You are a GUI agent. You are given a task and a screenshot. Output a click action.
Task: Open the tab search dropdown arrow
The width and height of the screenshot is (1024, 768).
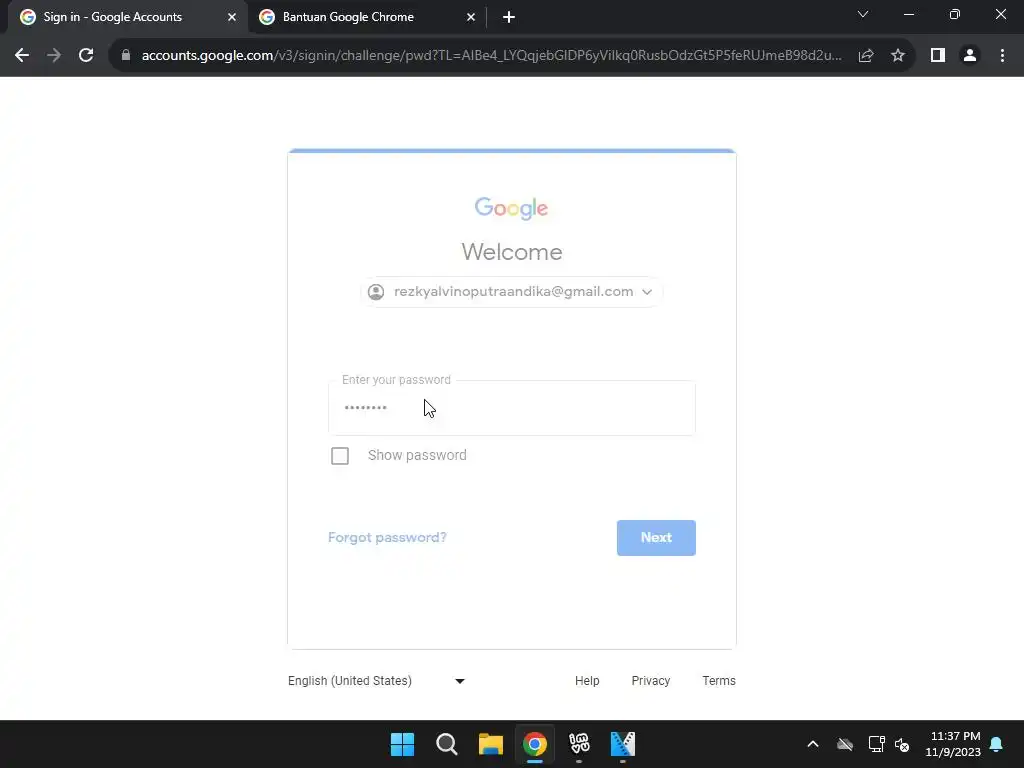point(863,14)
